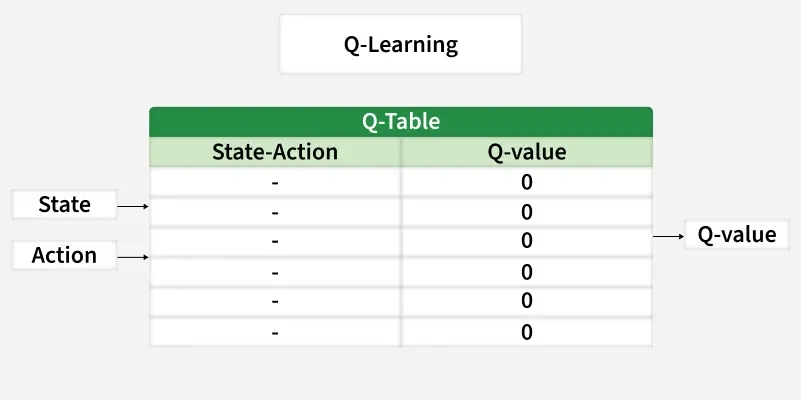Click the arrow next to Action label
801x400 pixels.
(x=133, y=257)
